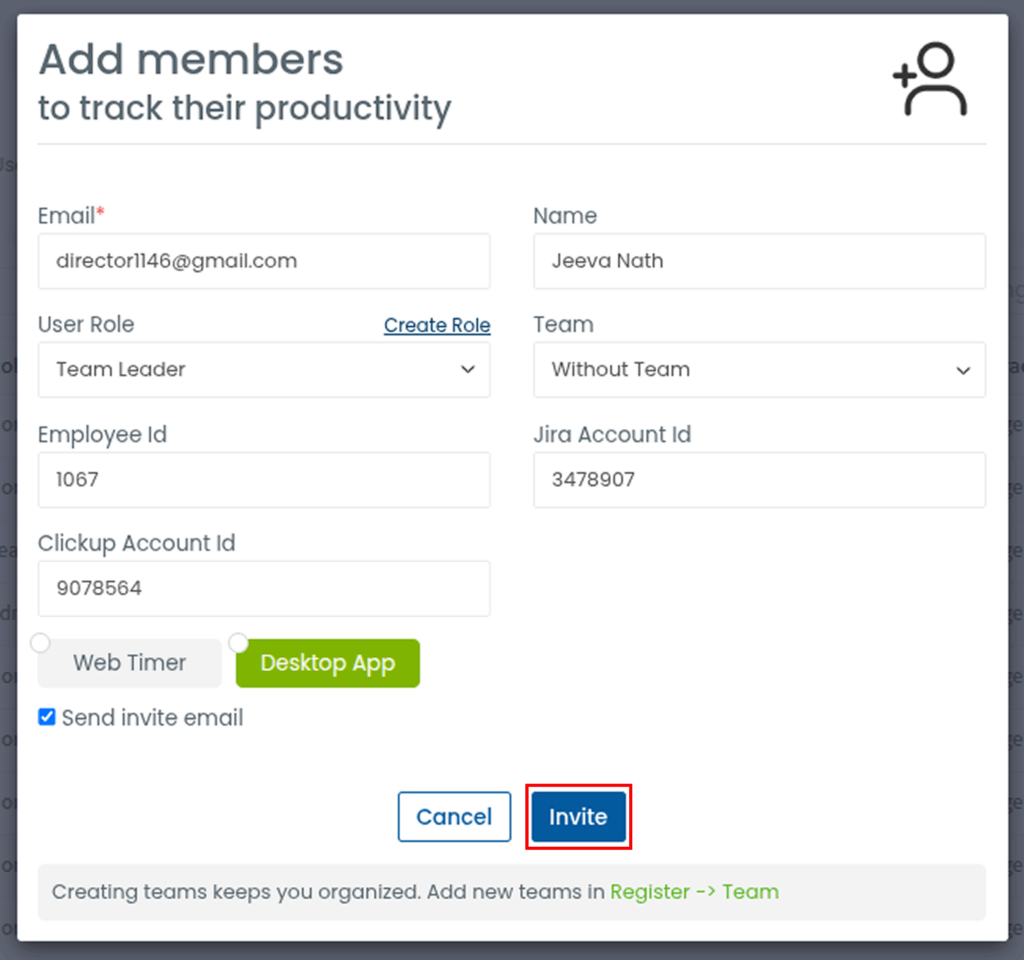Toggle the Send invite email checkbox
This screenshot has width=1024, height=960.
(46, 717)
